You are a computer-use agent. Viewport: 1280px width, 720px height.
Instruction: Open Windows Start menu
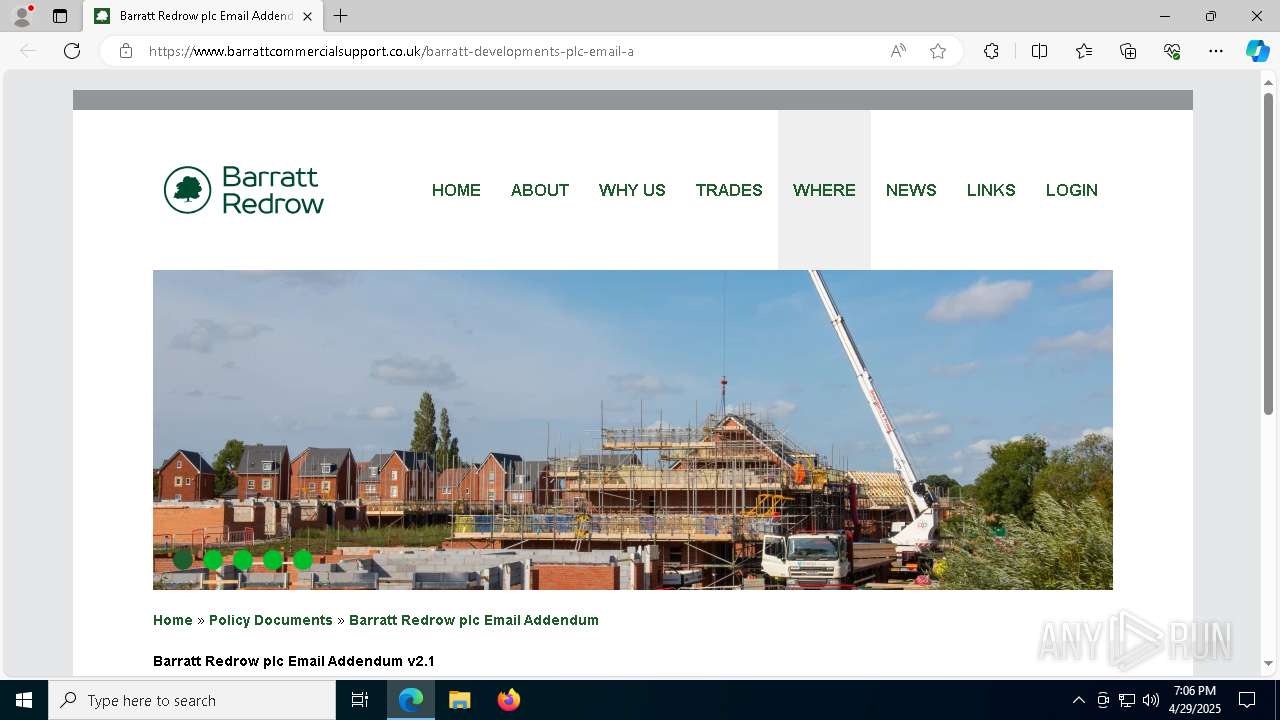point(24,700)
